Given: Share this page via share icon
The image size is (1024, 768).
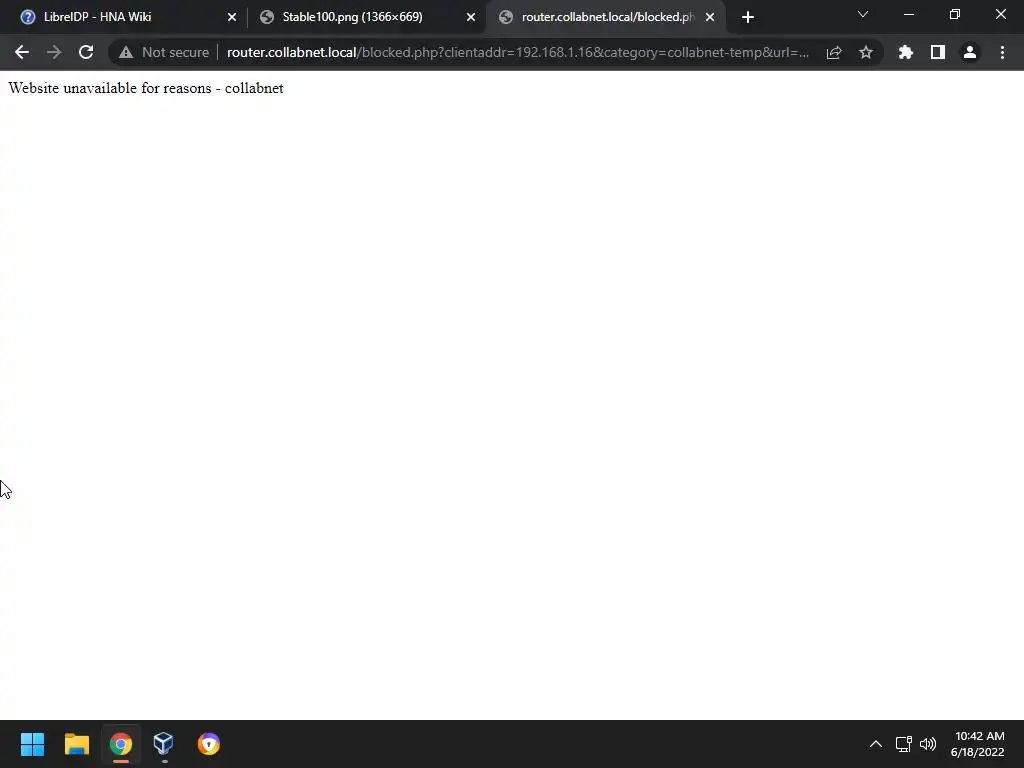Looking at the screenshot, I should (x=834, y=52).
